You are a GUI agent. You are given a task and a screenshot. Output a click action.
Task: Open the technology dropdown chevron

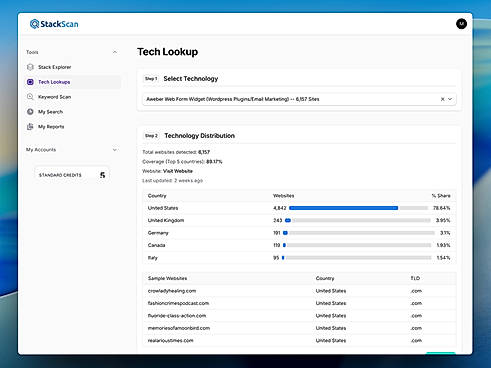click(450, 99)
